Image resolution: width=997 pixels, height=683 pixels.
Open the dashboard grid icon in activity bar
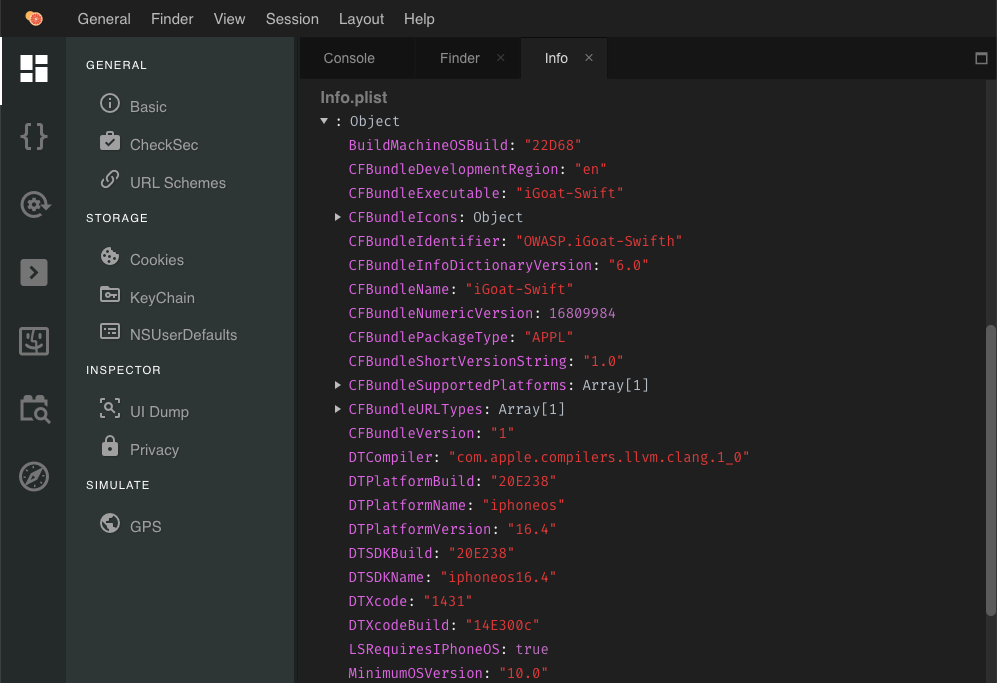click(33, 69)
